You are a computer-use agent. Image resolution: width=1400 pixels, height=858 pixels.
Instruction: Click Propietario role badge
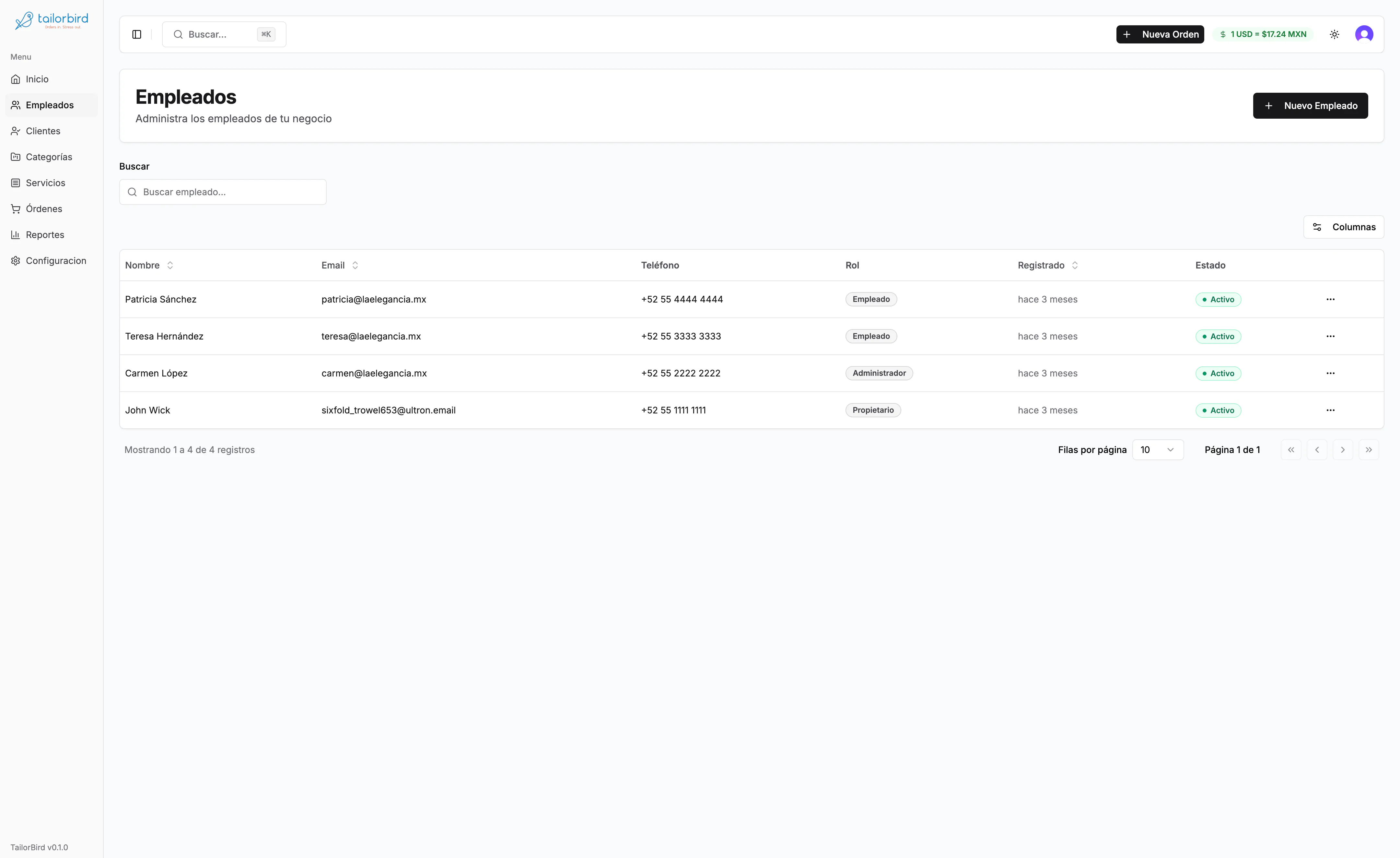[x=873, y=411]
